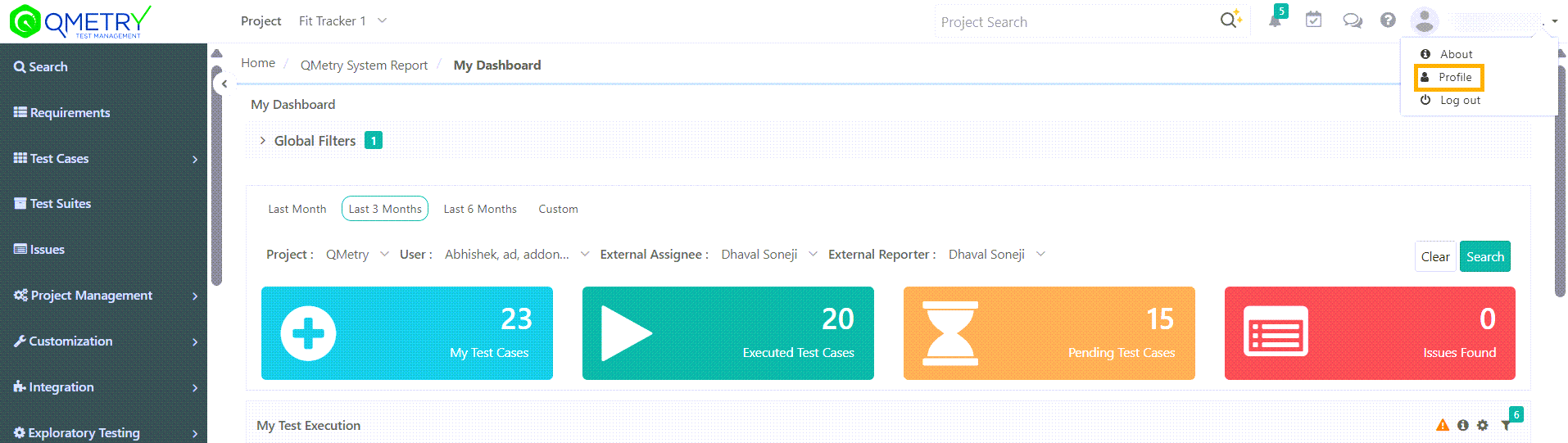Click the My Test Cases count 23

516,319
